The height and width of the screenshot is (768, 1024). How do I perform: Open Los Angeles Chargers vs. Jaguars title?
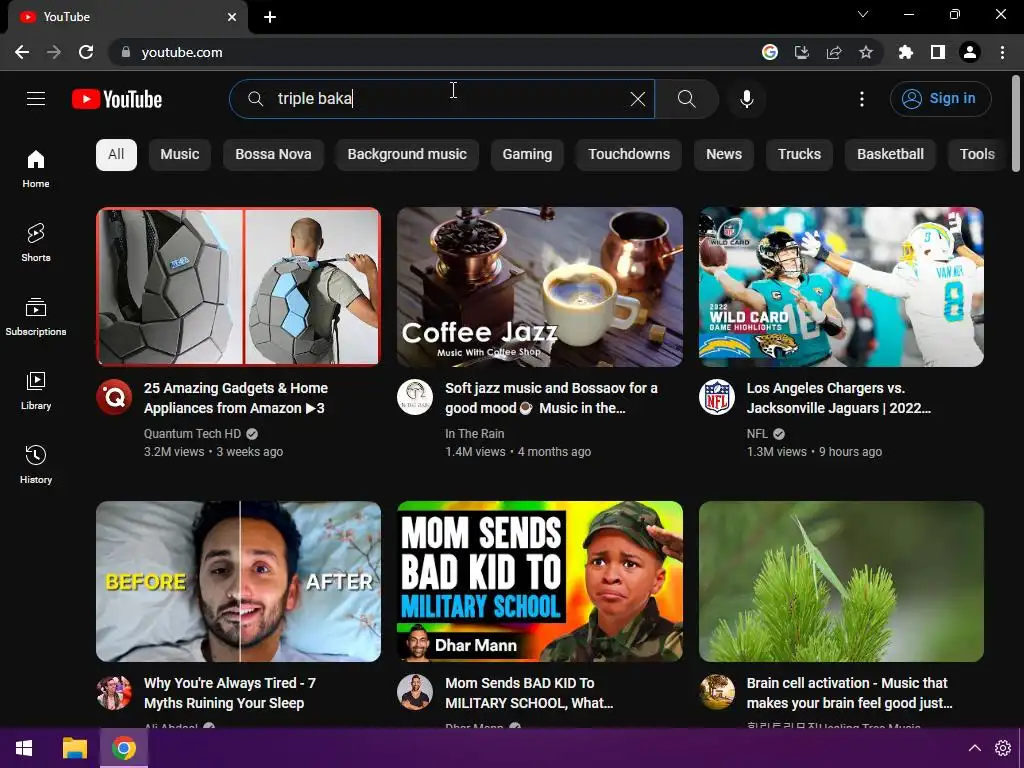839,398
